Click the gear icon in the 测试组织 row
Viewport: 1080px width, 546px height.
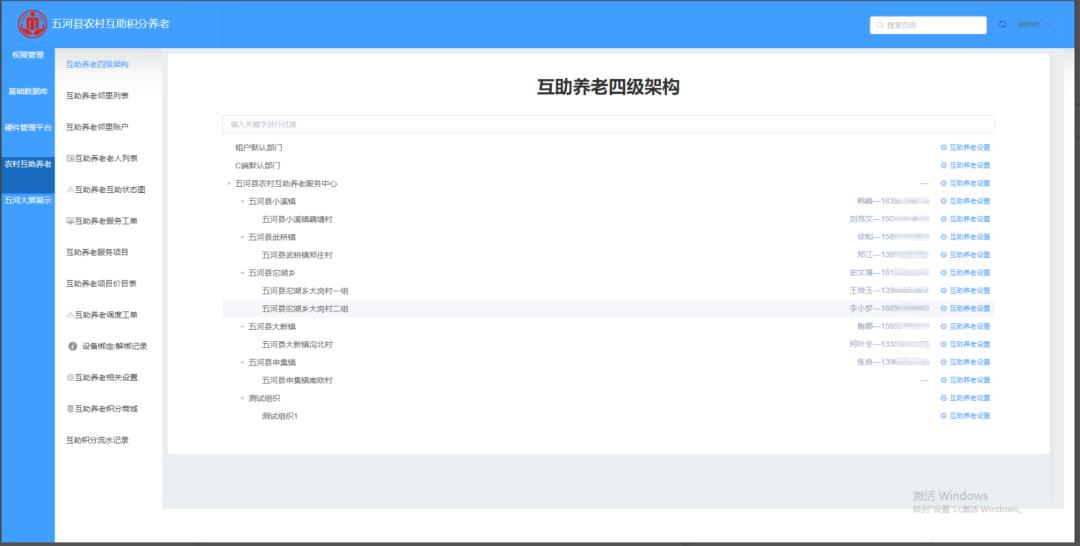pyautogui.click(x=944, y=398)
